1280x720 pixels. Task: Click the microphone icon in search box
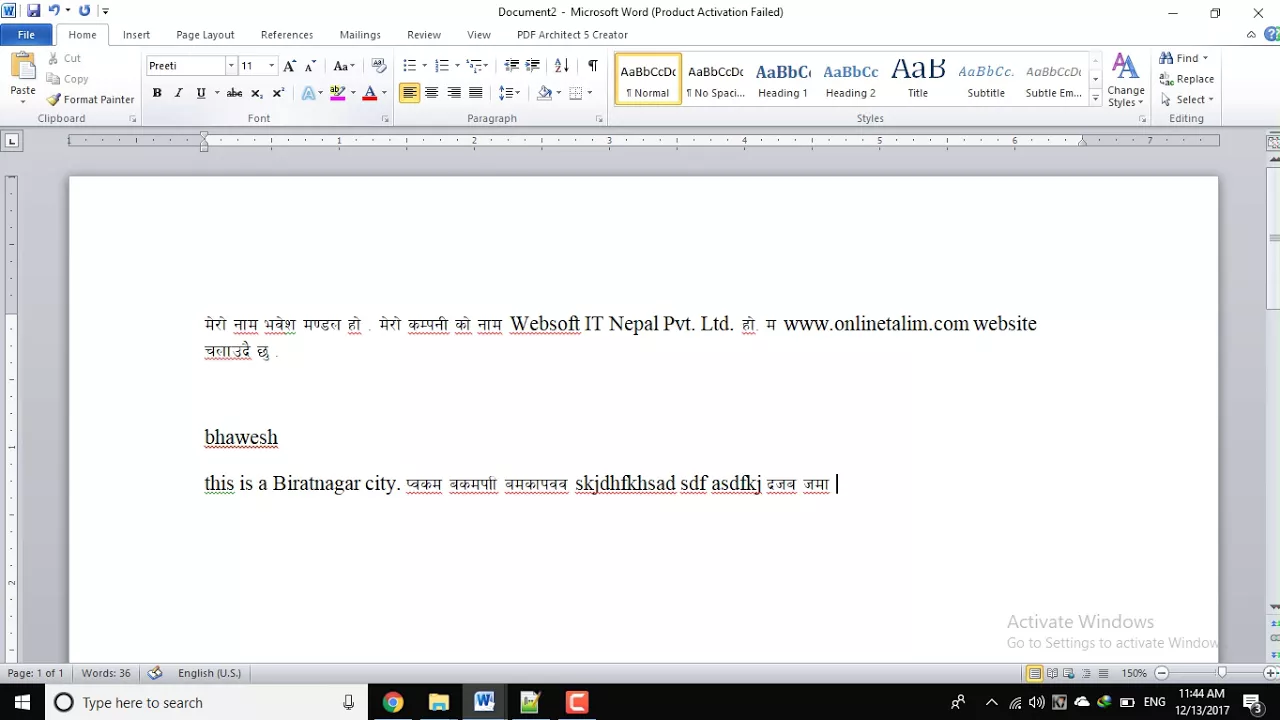click(348, 702)
